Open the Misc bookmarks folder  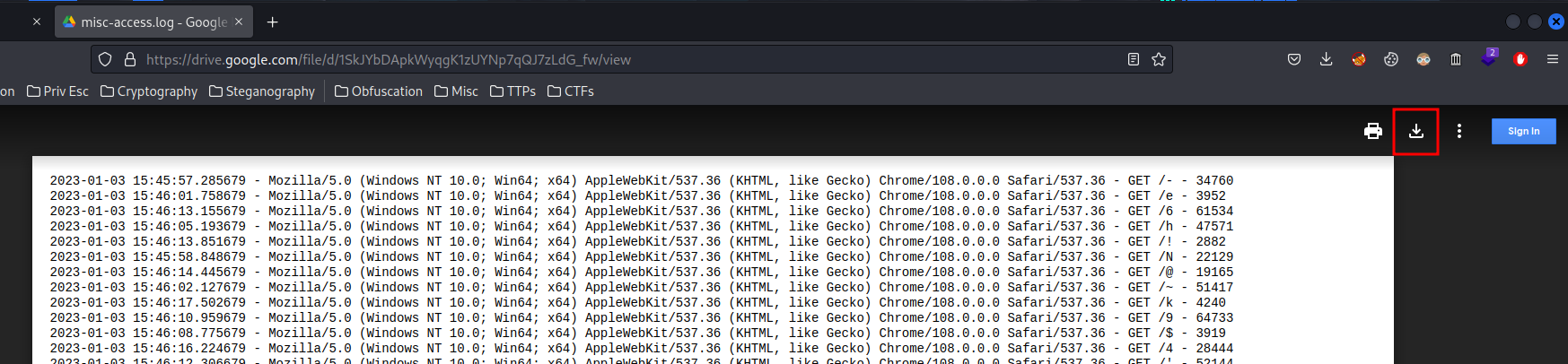click(x=456, y=91)
